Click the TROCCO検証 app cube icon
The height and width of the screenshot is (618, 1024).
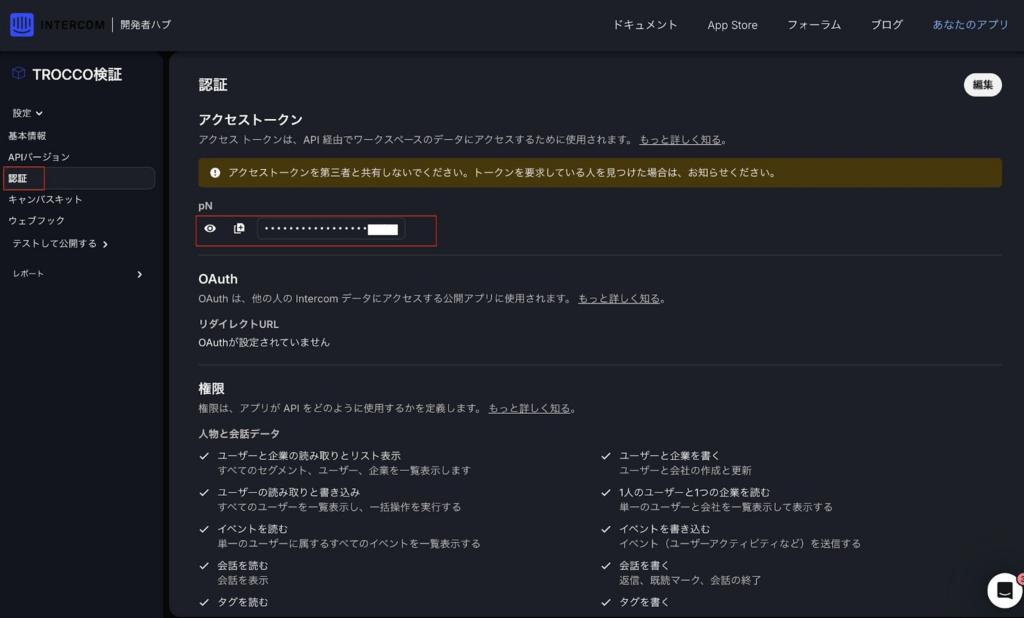tap(18, 74)
